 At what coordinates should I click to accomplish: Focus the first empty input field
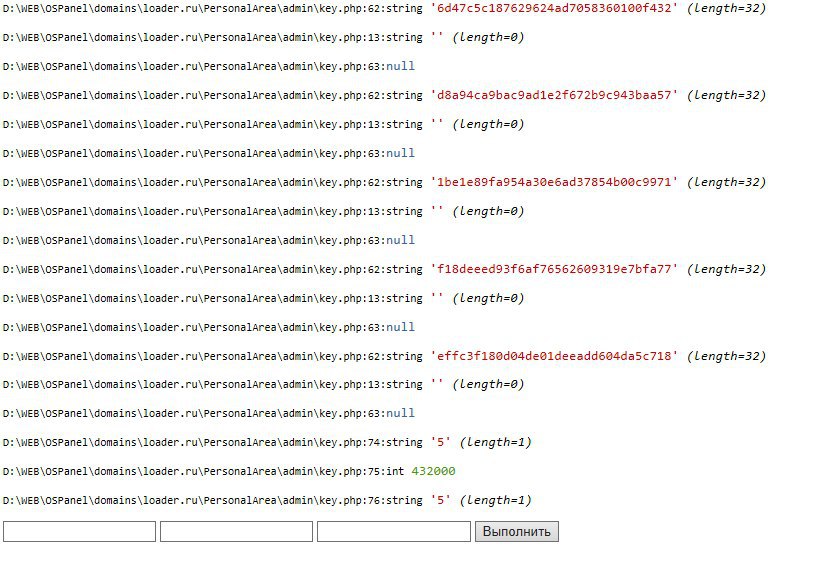pos(79,531)
